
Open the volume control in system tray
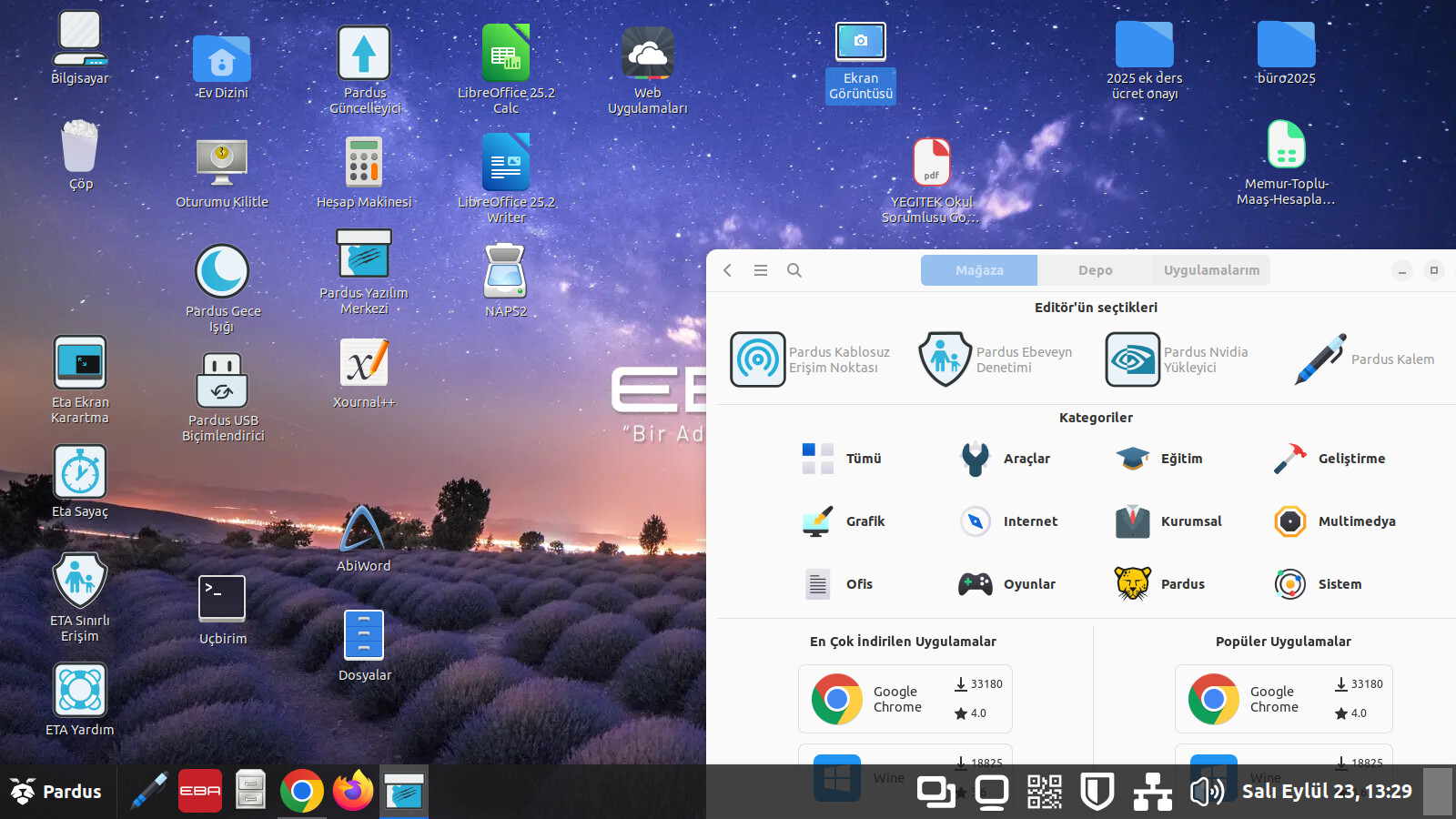pyautogui.click(x=1207, y=792)
